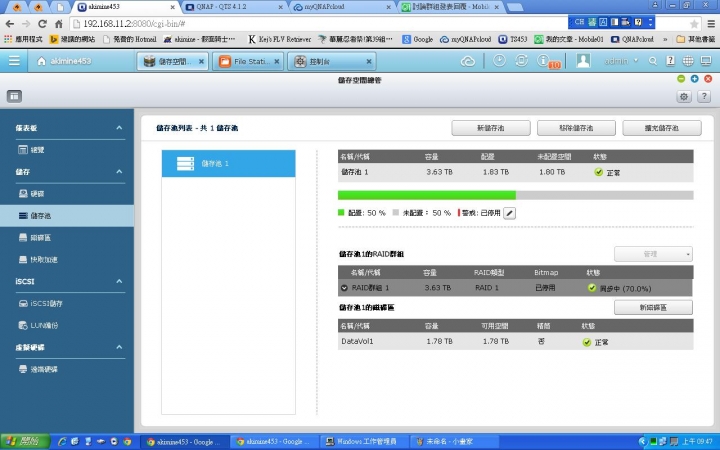Open 應用程式 apps bookmark shortcut
The height and width of the screenshot is (450, 720).
point(23,39)
